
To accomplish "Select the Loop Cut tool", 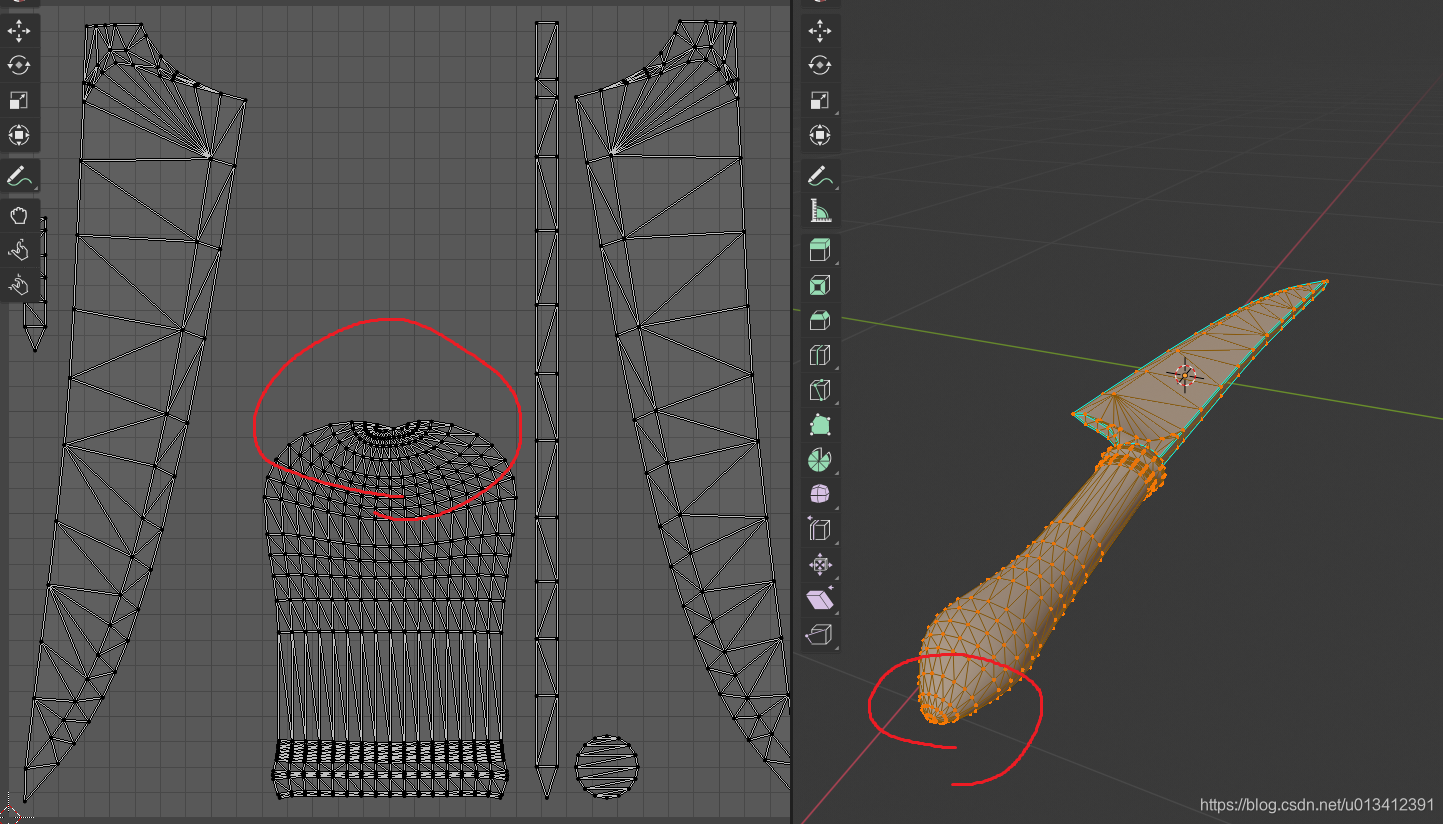I will [820, 355].
